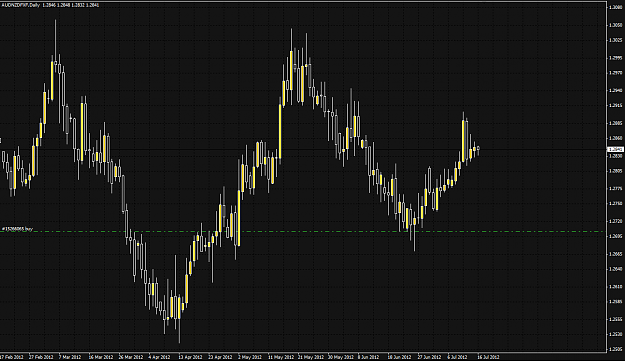
Task: Click the 1.2970 price level label
Action: 616,73
